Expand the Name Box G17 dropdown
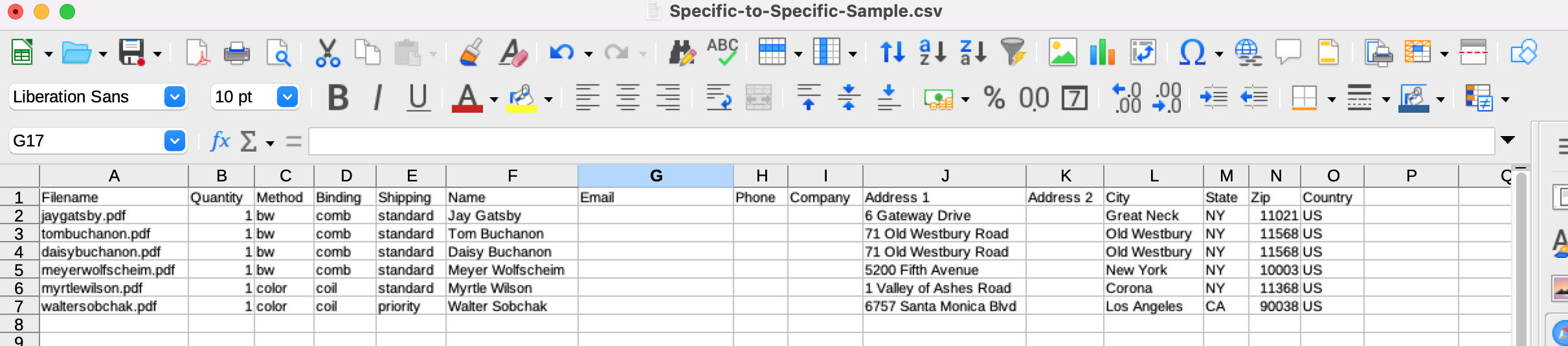 point(174,141)
